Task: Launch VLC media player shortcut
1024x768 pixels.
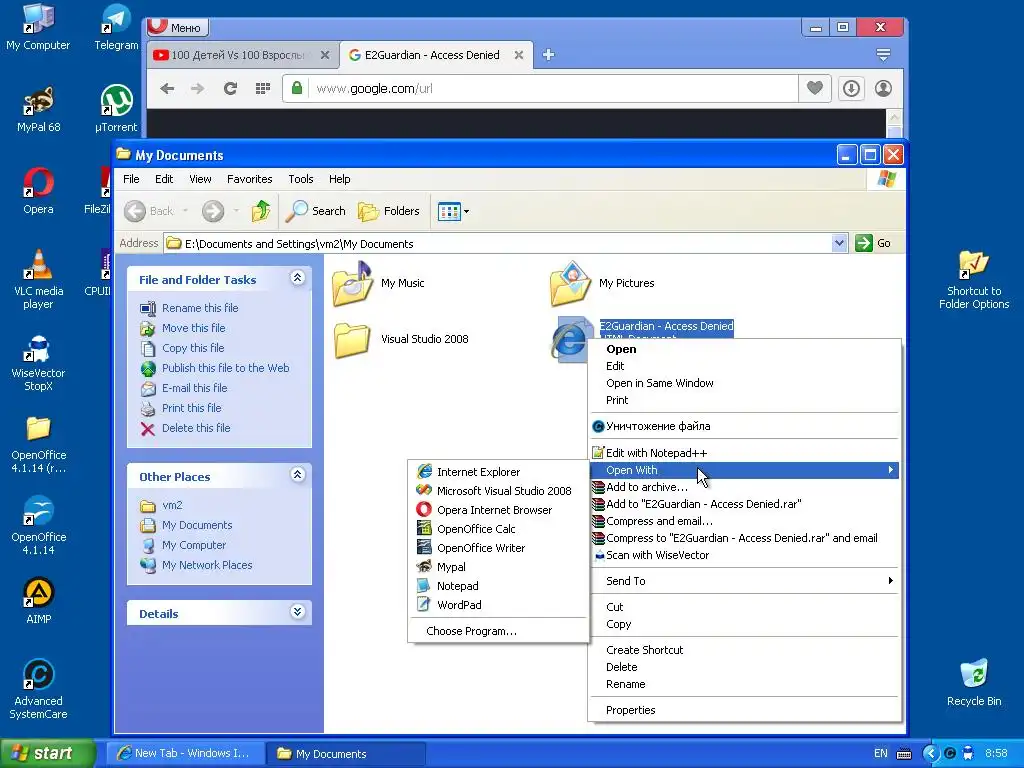Action: (38, 280)
